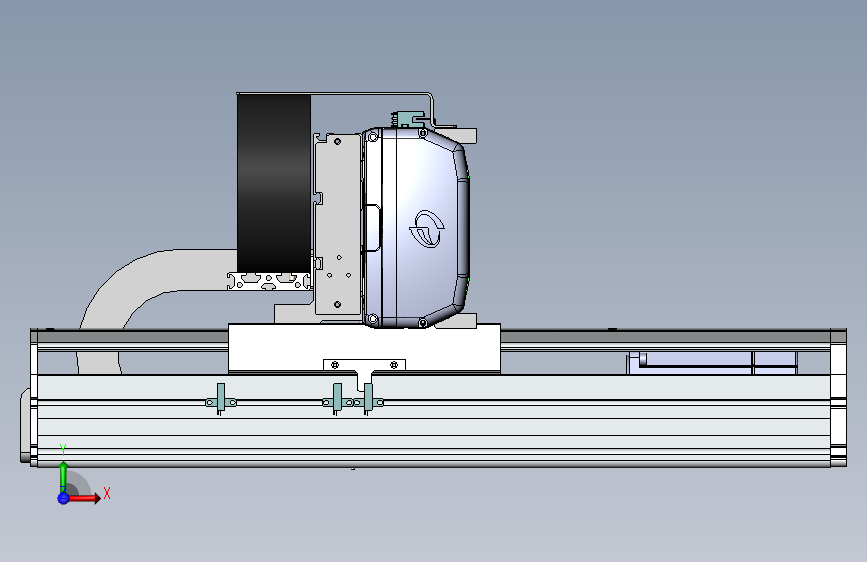
Task: Select the rounded left end cap of the rail
Action: click(x=25, y=425)
